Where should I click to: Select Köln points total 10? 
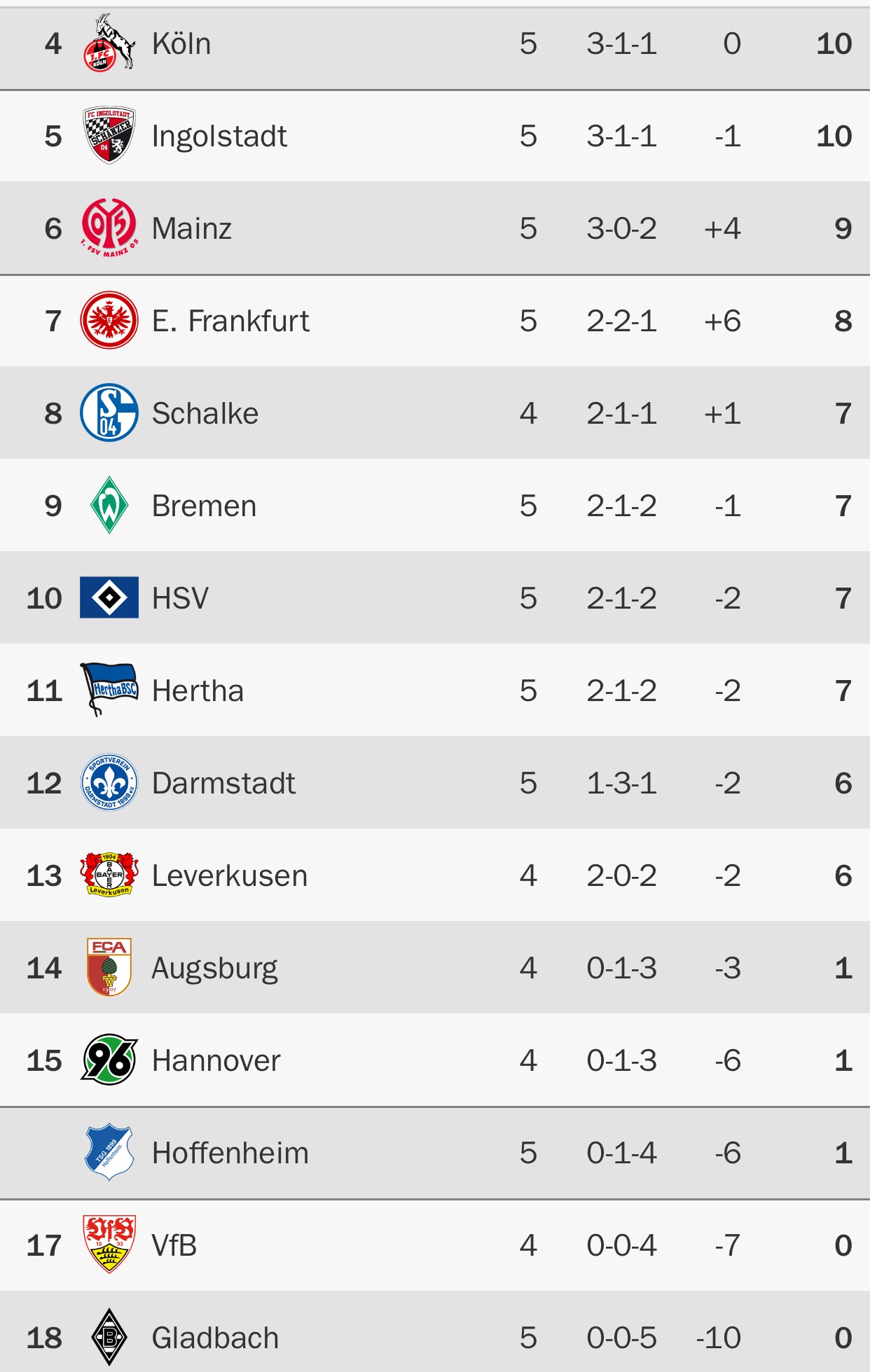(834, 43)
